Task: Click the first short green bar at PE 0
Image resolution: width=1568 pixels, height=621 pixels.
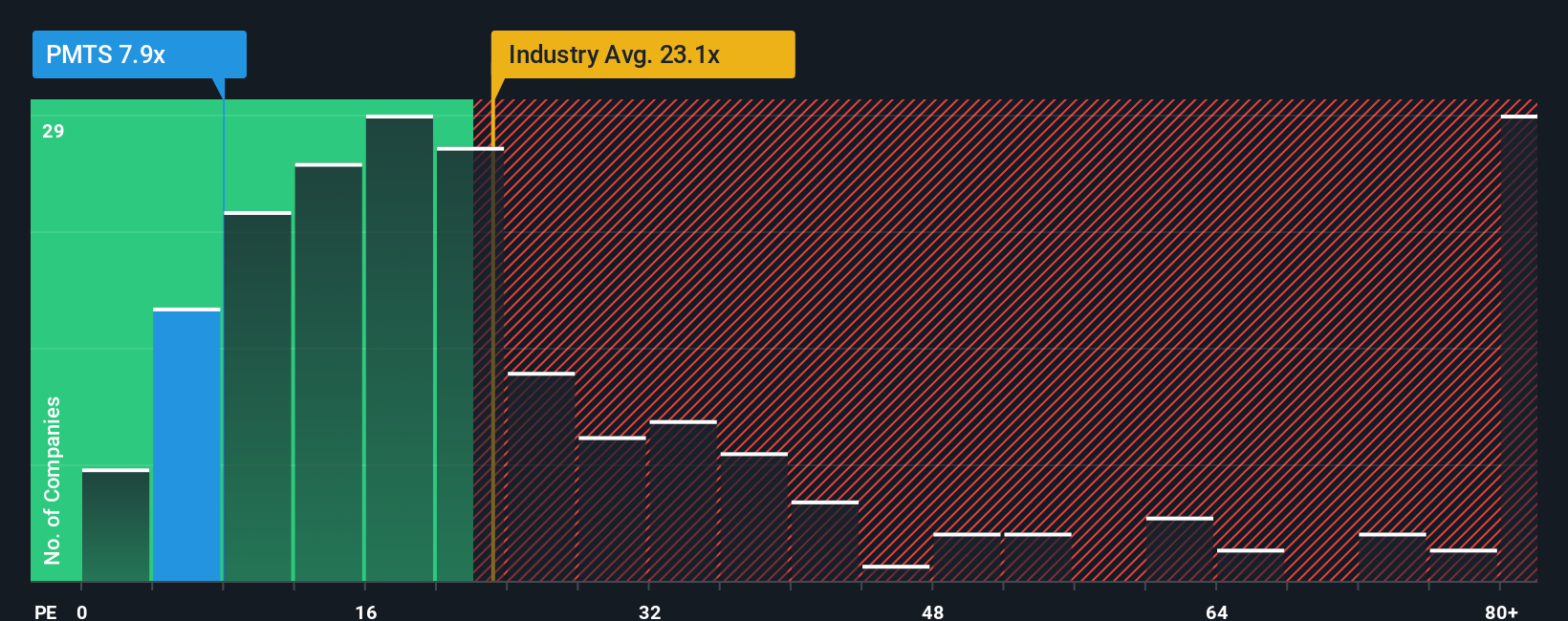Action: coord(116,525)
